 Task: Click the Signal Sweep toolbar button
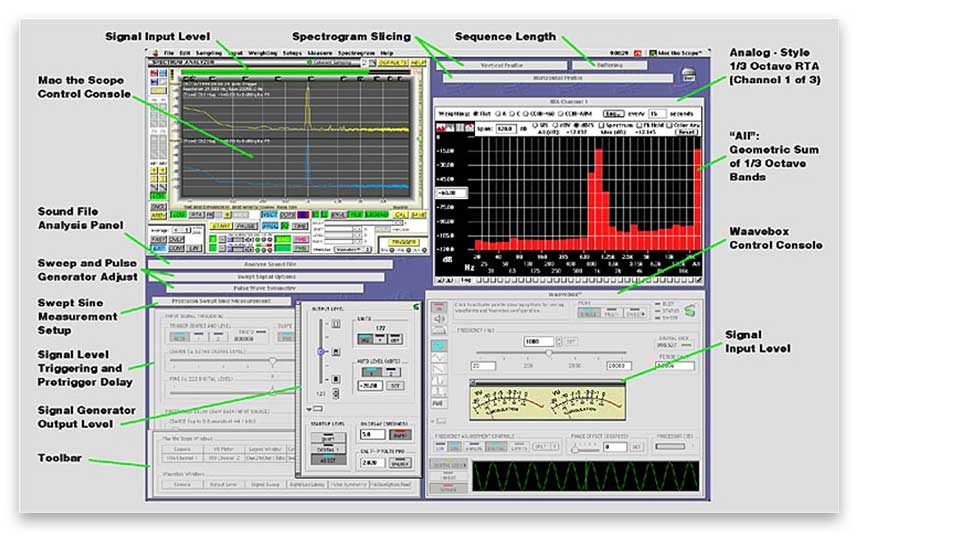[x=265, y=484]
